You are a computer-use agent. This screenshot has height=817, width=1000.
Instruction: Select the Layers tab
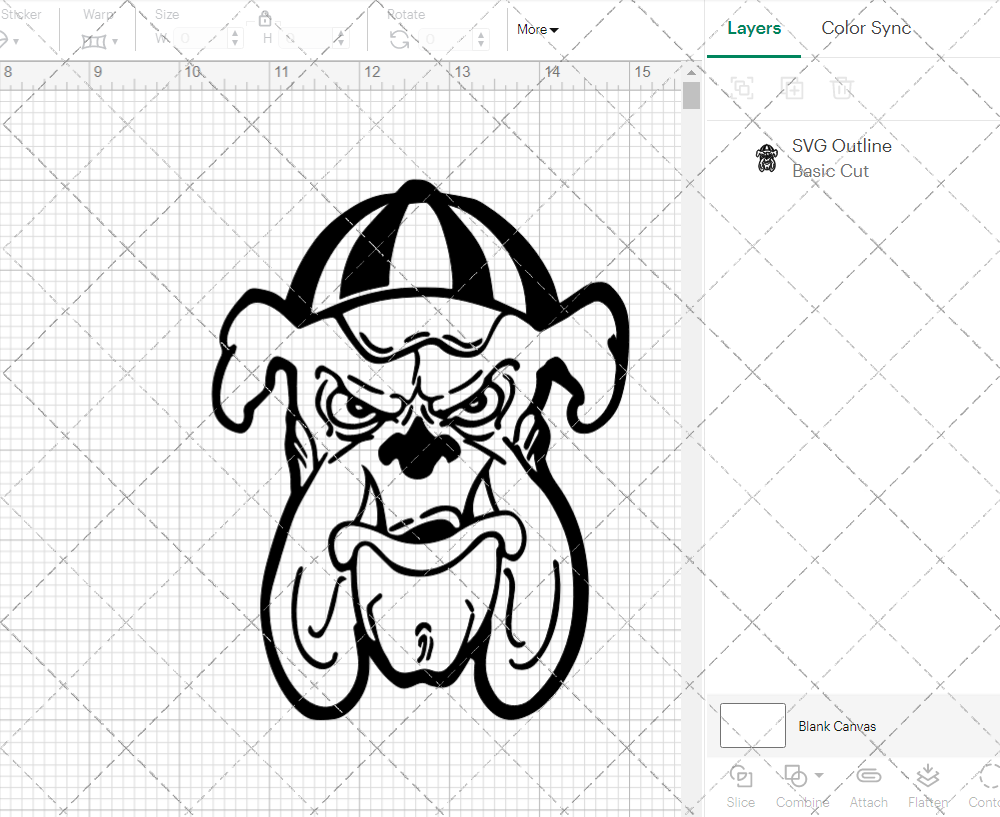(754, 28)
